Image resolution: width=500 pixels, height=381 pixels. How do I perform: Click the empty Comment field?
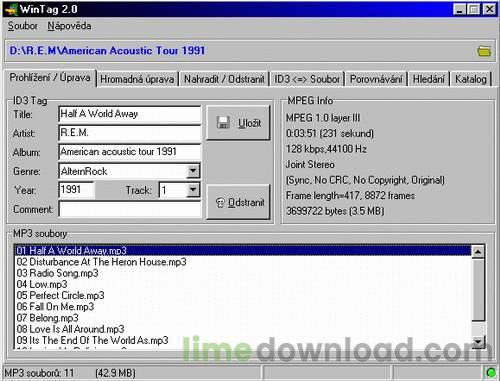tap(130, 209)
